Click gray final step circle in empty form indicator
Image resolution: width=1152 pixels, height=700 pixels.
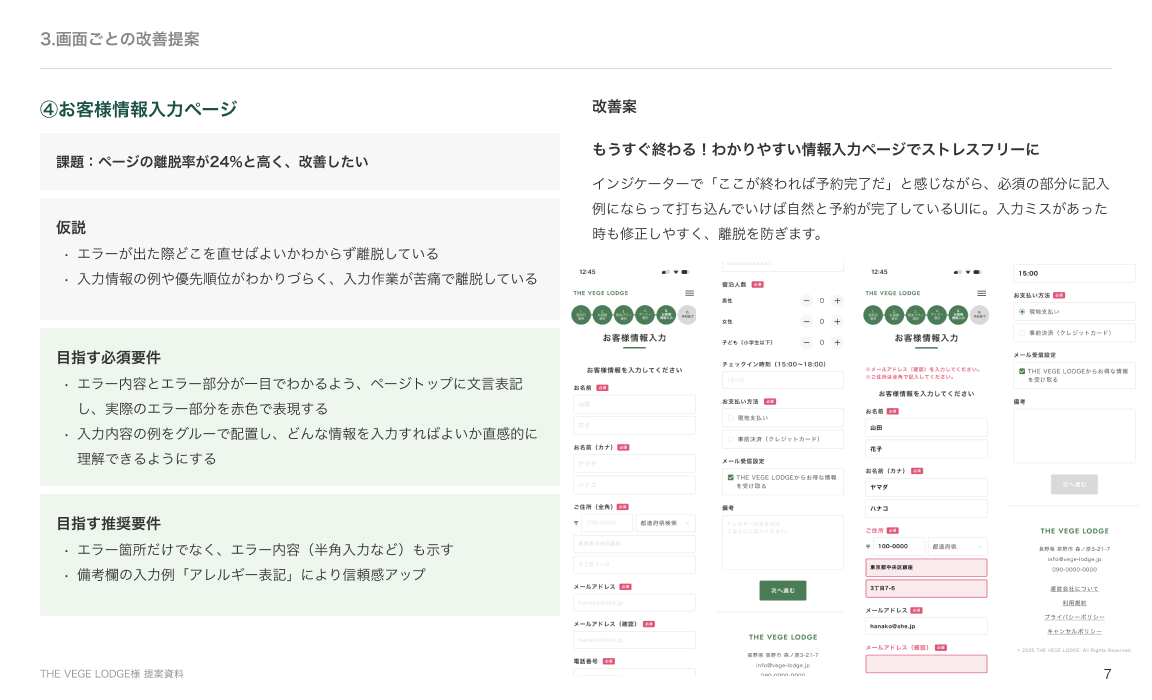687,315
